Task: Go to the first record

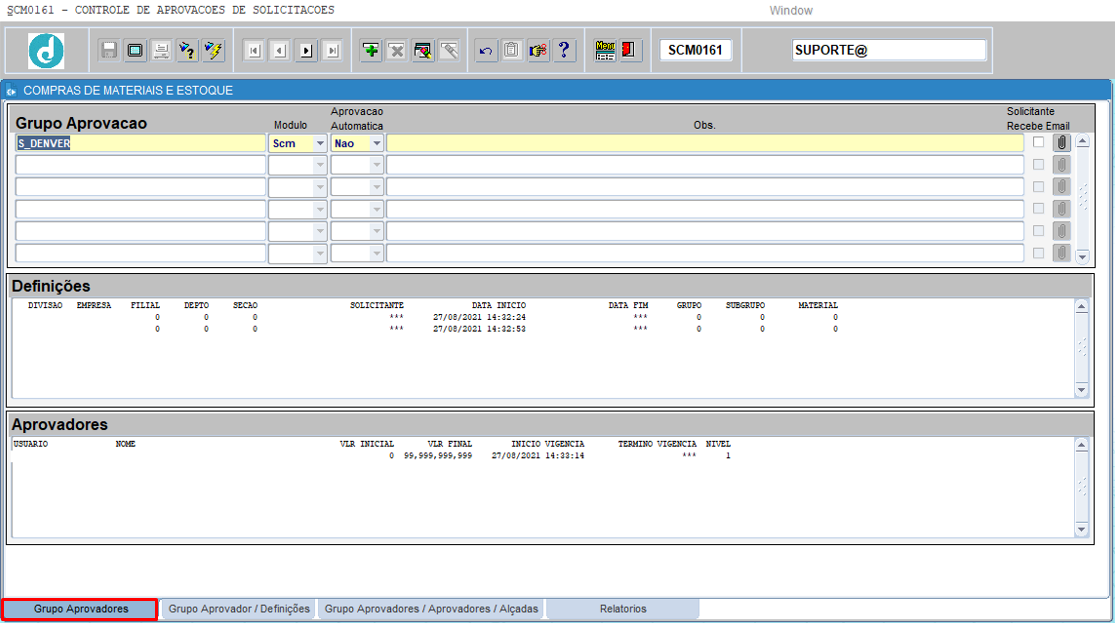Action: pos(254,50)
